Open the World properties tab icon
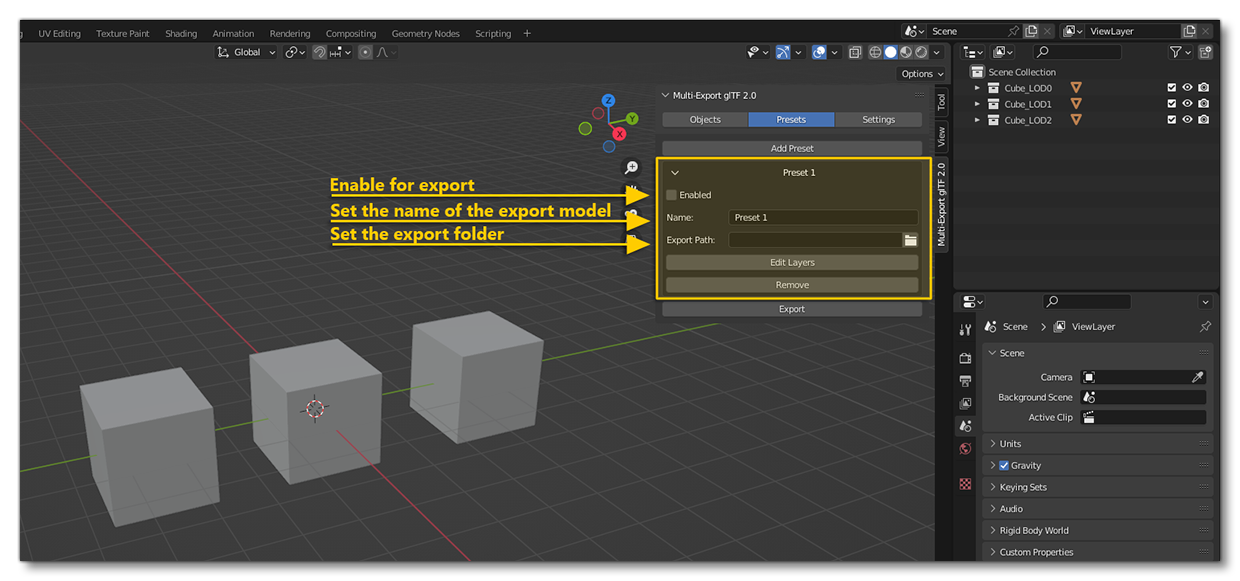This screenshot has width=1240, height=581. click(965, 449)
